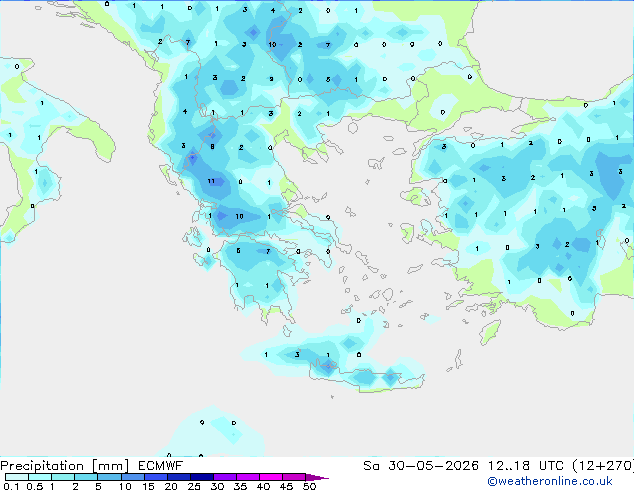
Task: Click the pointed arrow end above 50
Action: pos(317,477)
